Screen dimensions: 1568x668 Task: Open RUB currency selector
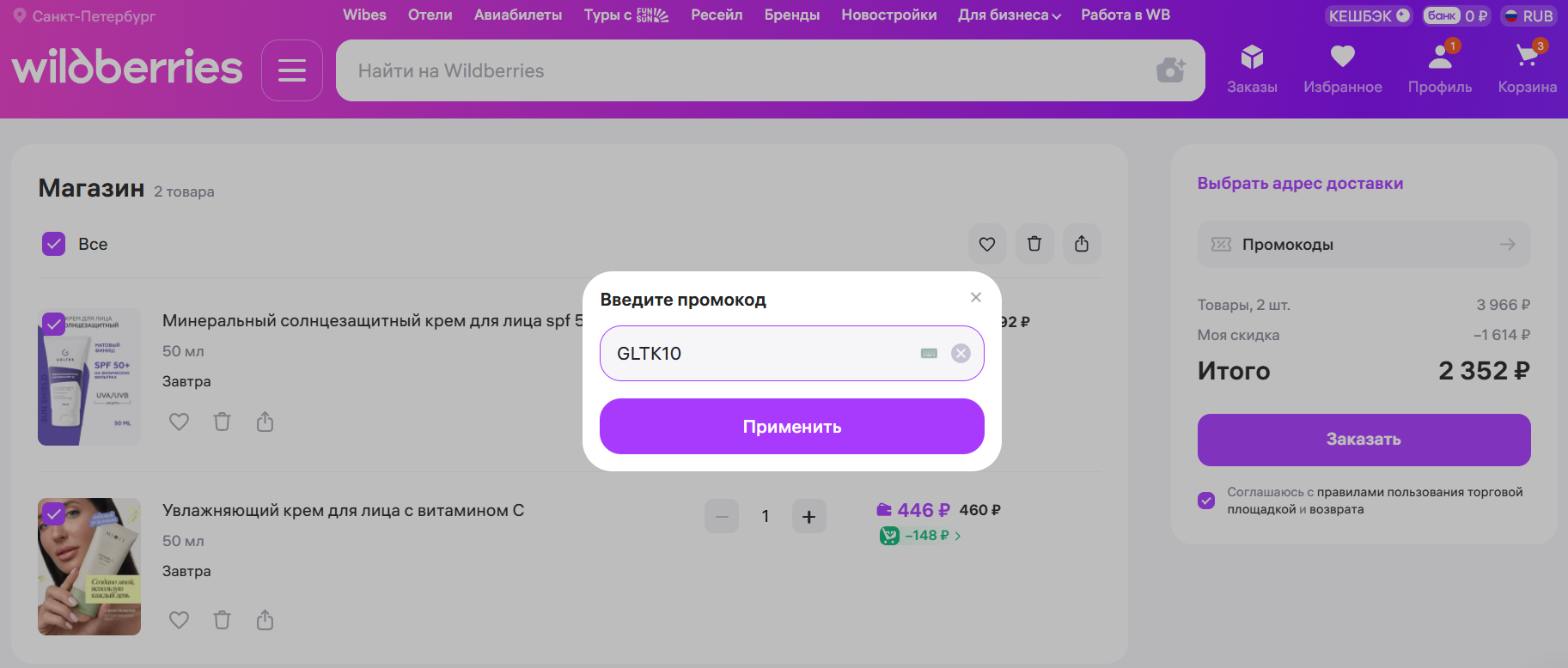[x=1528, y=15]
